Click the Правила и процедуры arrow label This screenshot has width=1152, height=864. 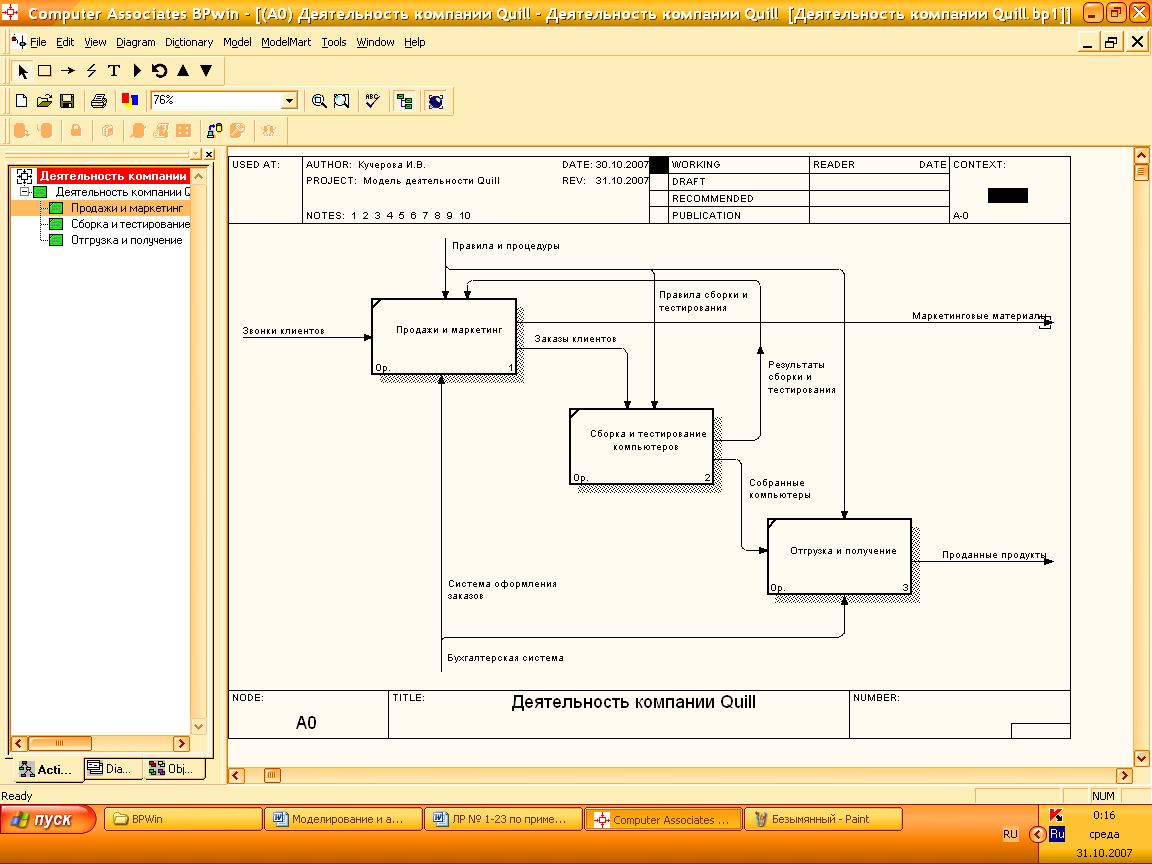(x=505, y=245)
